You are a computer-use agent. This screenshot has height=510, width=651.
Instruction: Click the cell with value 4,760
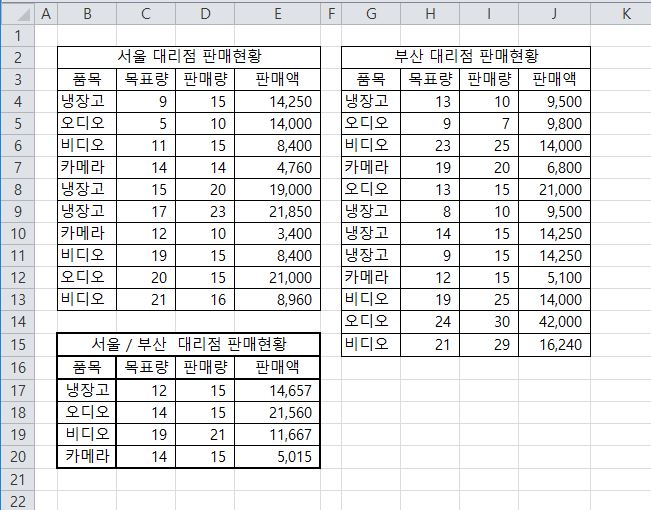(x=277, y=168)
